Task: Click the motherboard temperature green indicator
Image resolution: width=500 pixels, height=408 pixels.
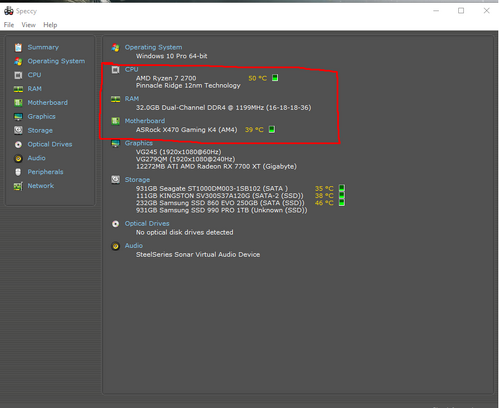Action: tap(272, 129)
